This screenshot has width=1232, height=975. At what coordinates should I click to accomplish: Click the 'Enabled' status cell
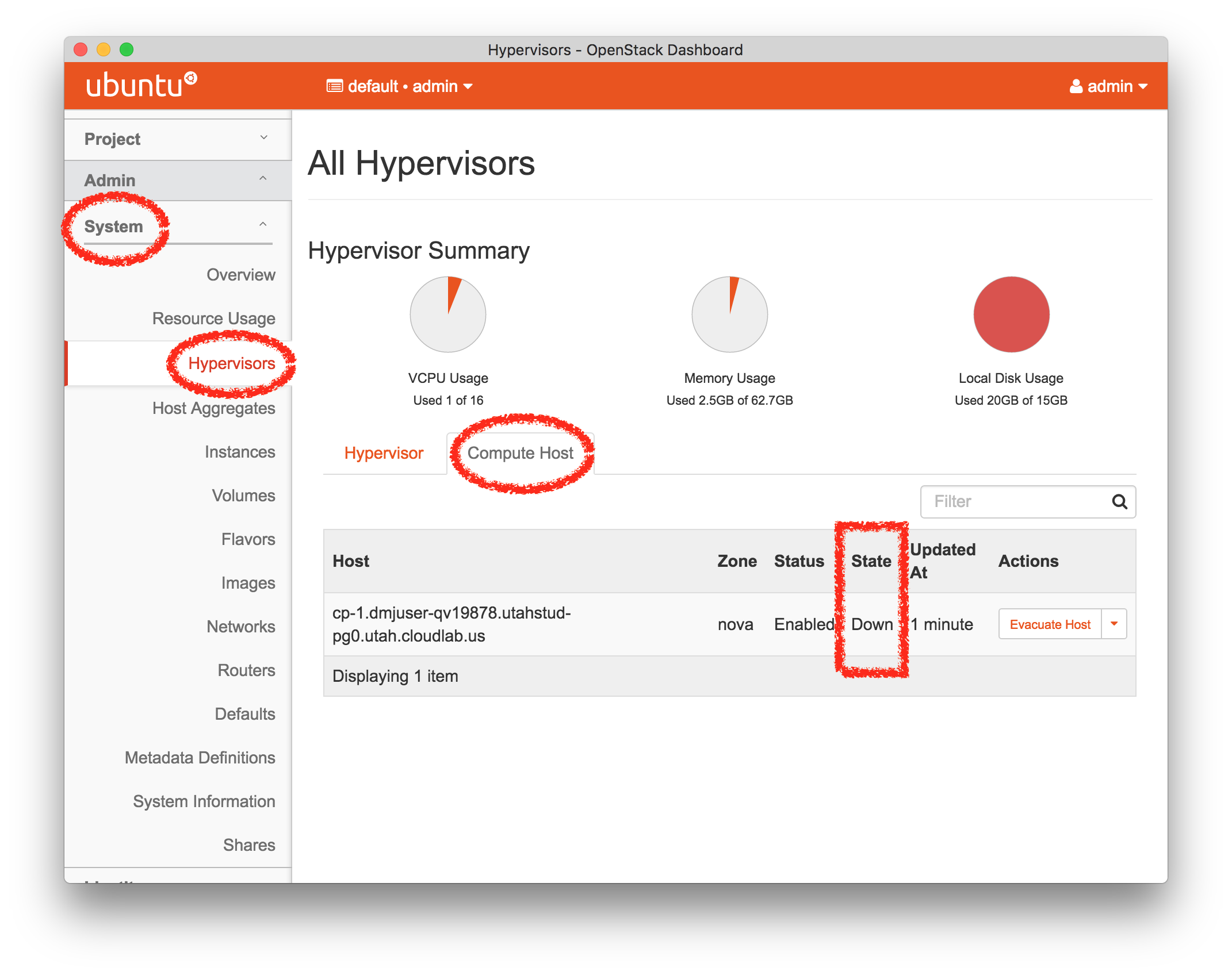804,624
